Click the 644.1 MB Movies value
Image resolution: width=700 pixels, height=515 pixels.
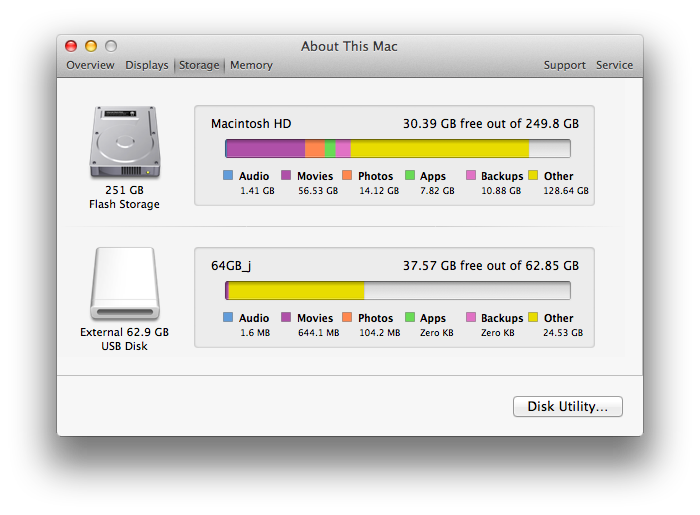[319, 333]
